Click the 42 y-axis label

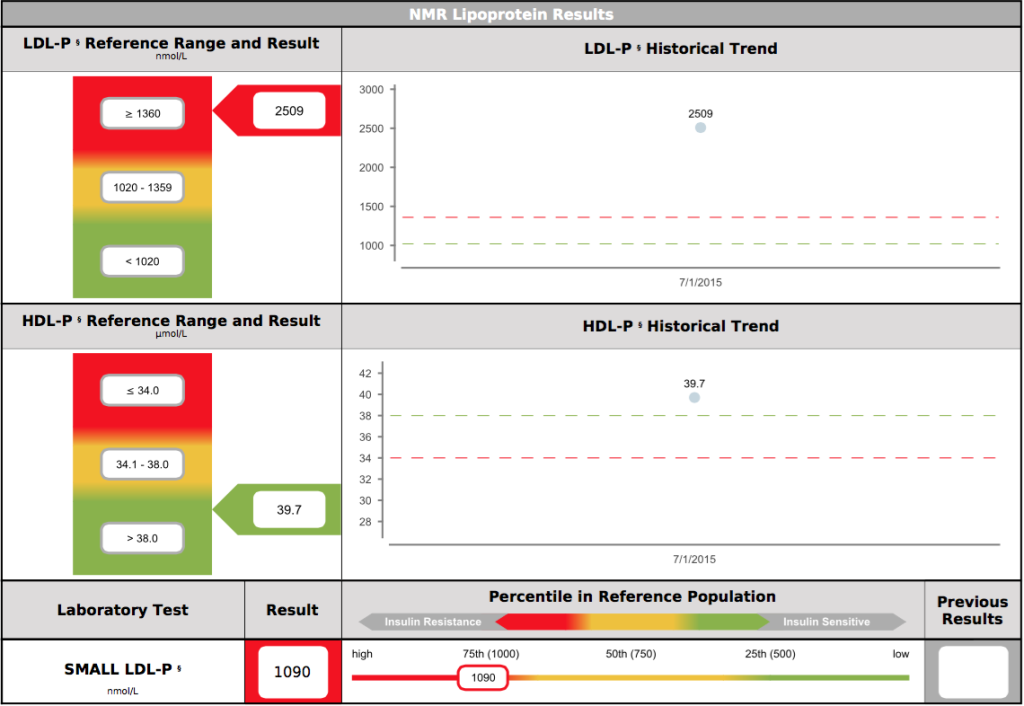[x=365, y=374]
